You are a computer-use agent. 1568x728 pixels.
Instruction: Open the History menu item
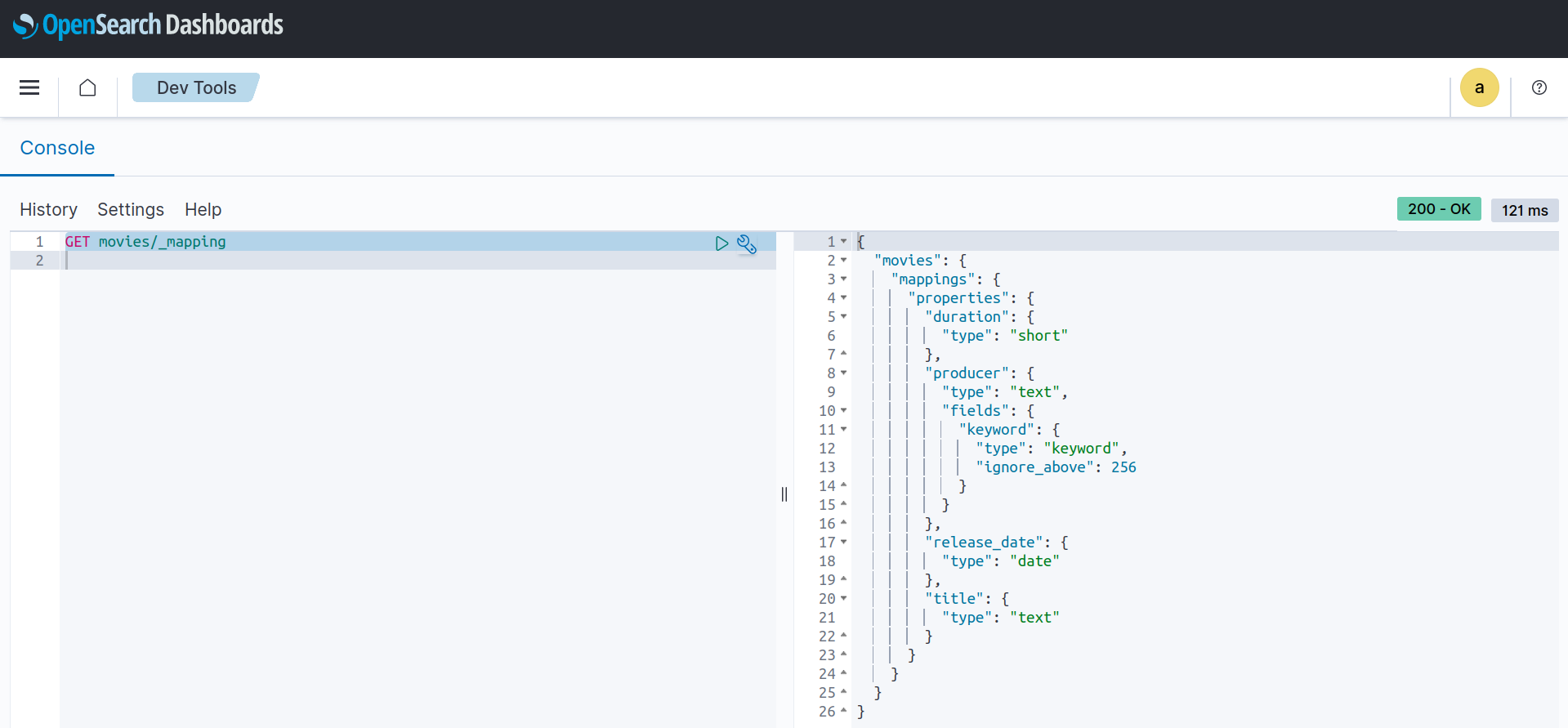tap(48, 210)
